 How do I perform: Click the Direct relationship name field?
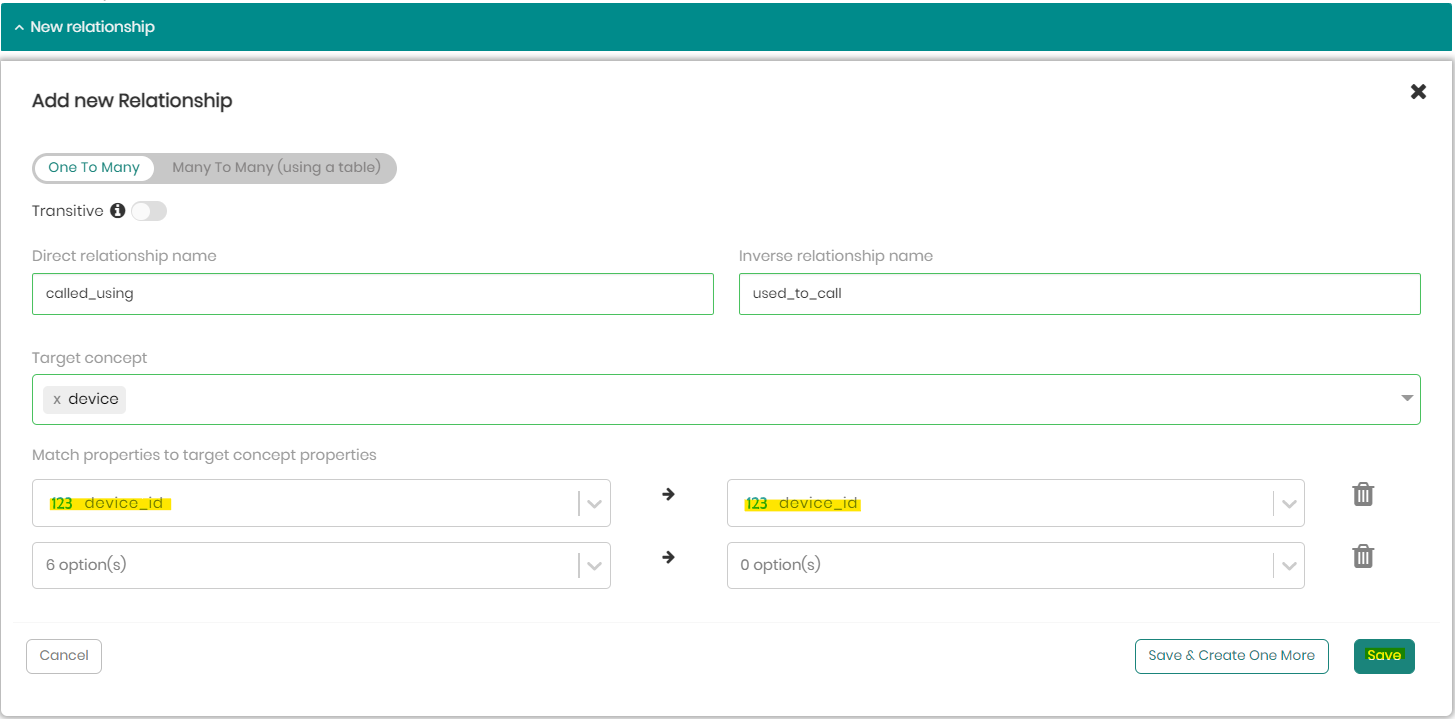click(x=372, y=294)
